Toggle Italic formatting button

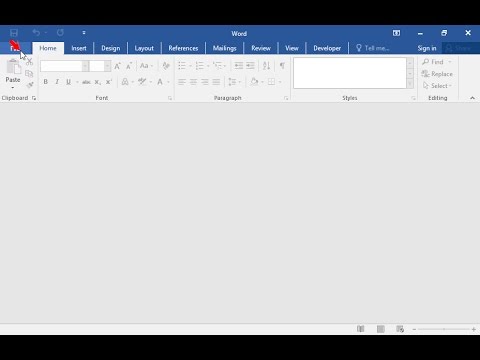(57, 82)
